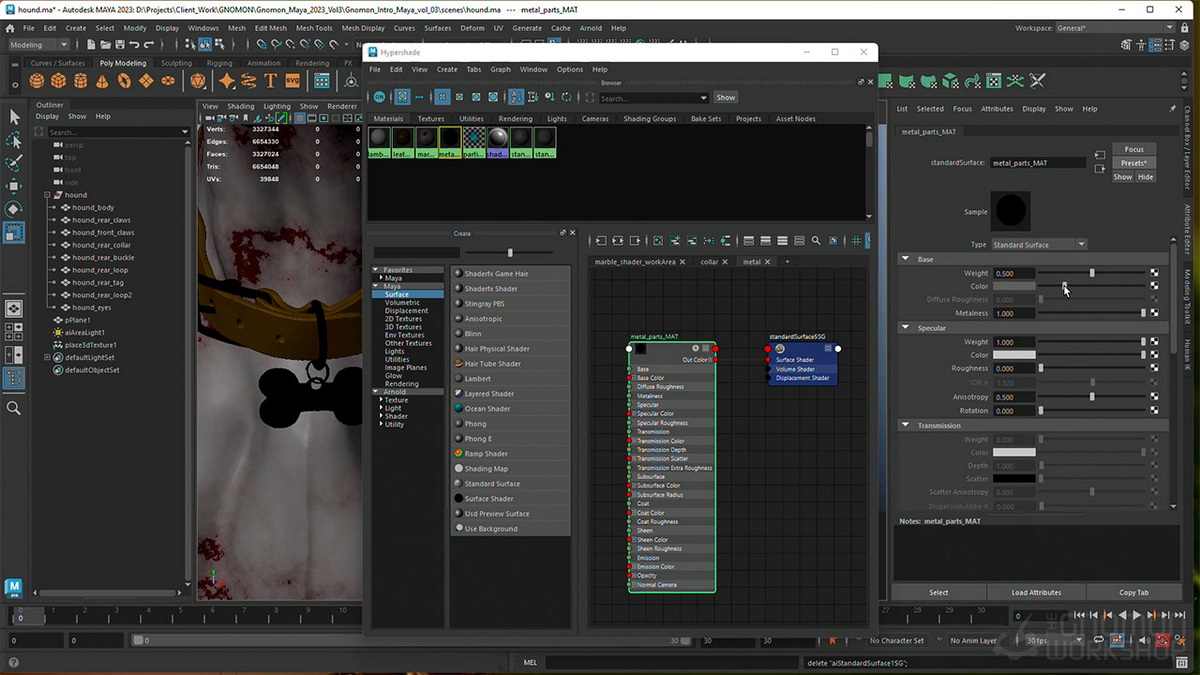The width and height of the screenshot is (1200, 675).
Task: Click the search magnifier icon in left toolbox
Action: [14, 408]
